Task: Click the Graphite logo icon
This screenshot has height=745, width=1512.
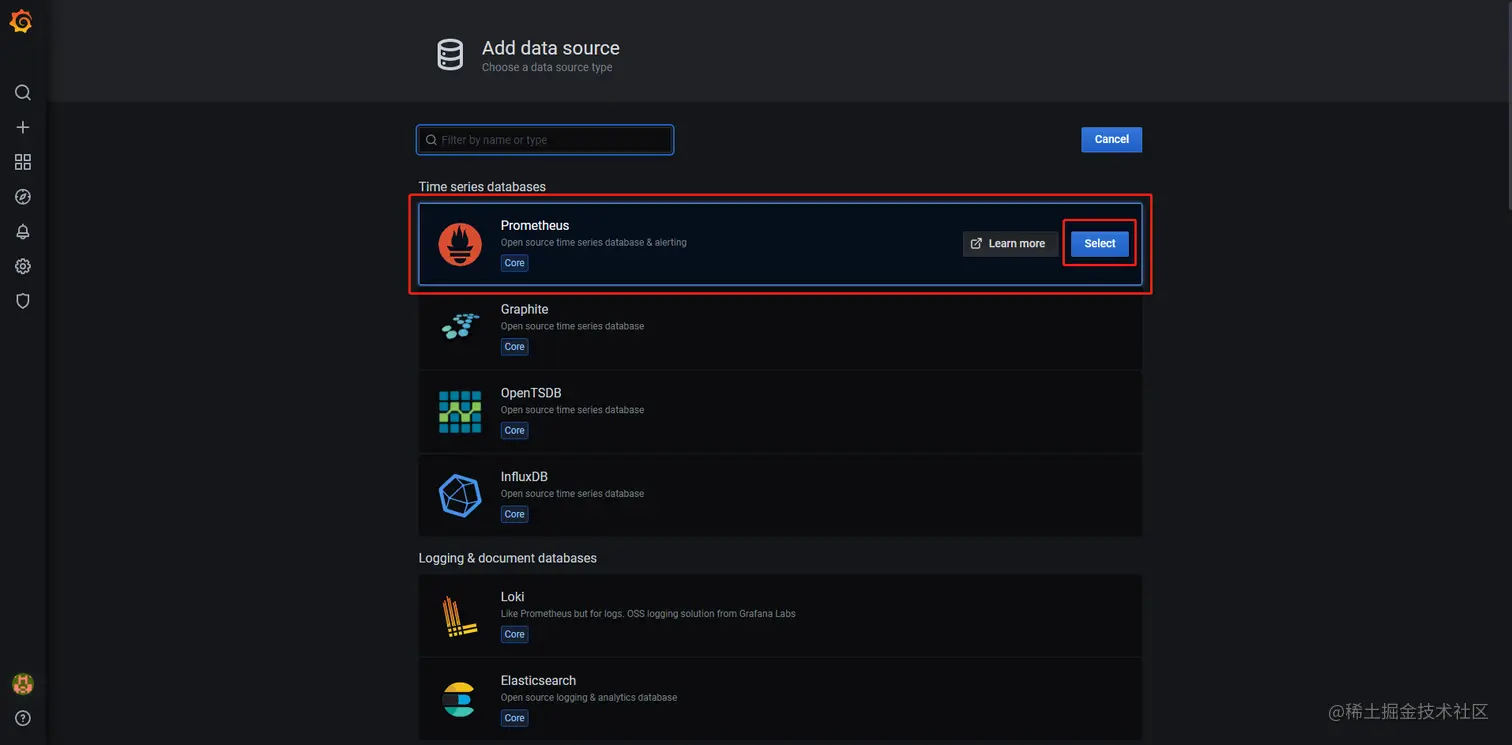Action: 460,326
